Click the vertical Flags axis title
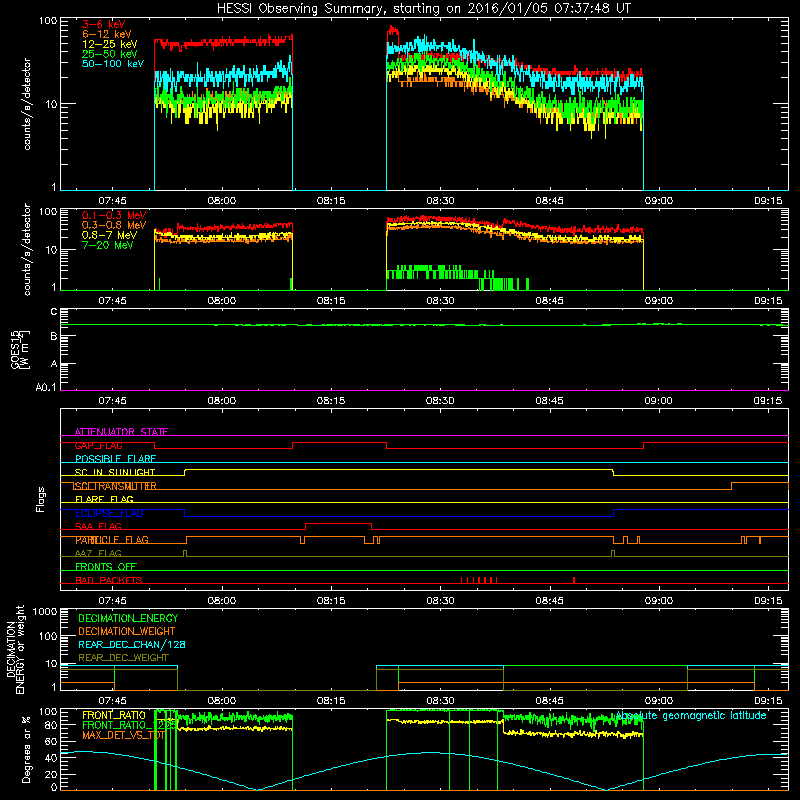Viewport: 800px width, 800px height. click(41, 499)
